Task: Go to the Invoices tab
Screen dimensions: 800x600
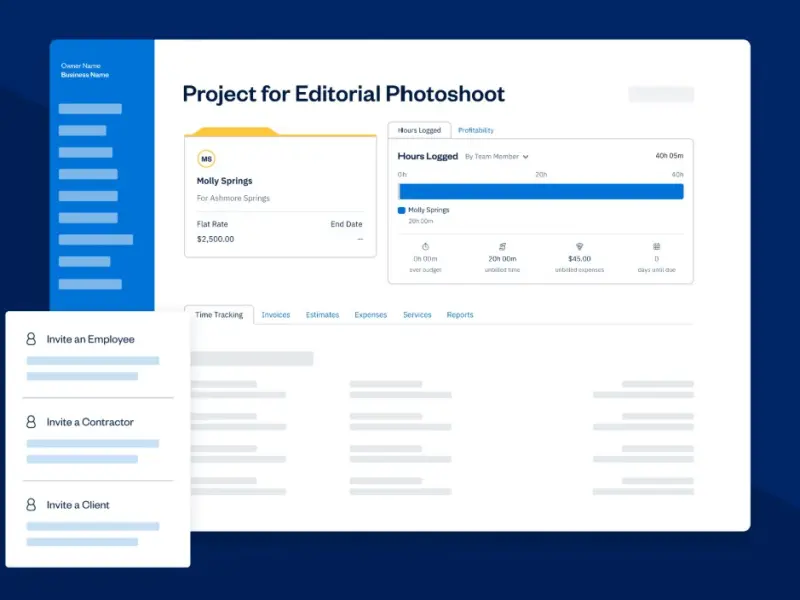Action: (276, 315)
